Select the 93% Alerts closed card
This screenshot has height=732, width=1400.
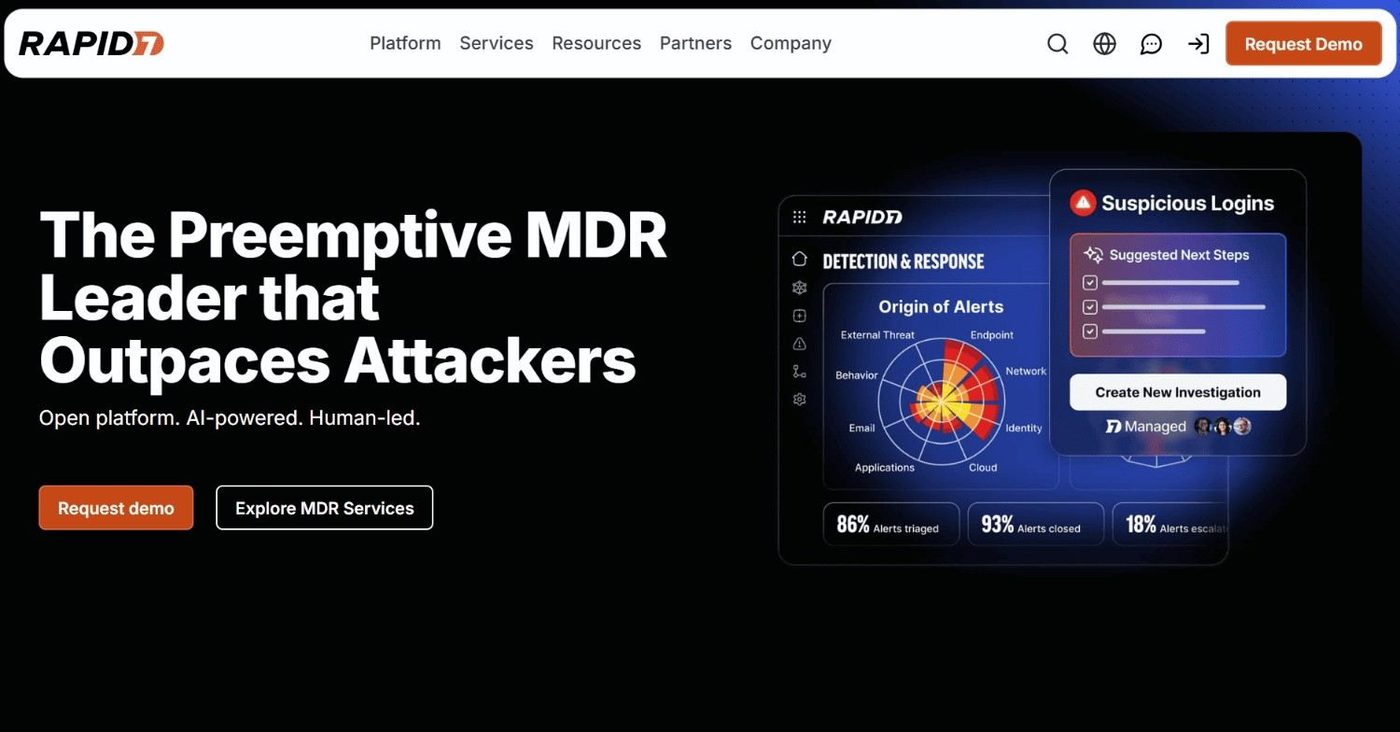(x=1036, y=524)
